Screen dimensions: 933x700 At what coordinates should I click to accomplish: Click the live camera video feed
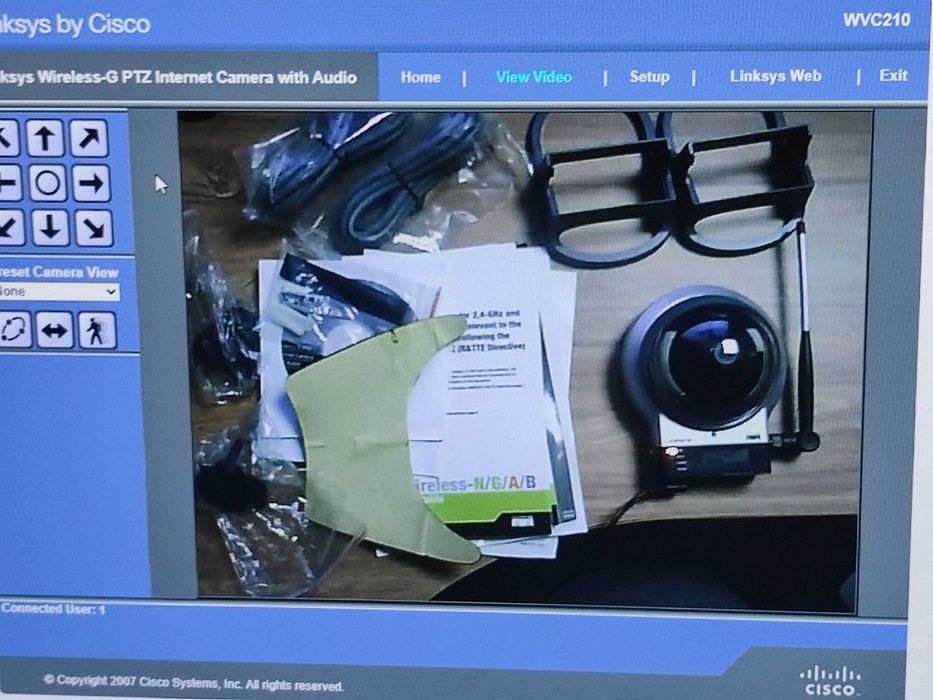point(526,361)
